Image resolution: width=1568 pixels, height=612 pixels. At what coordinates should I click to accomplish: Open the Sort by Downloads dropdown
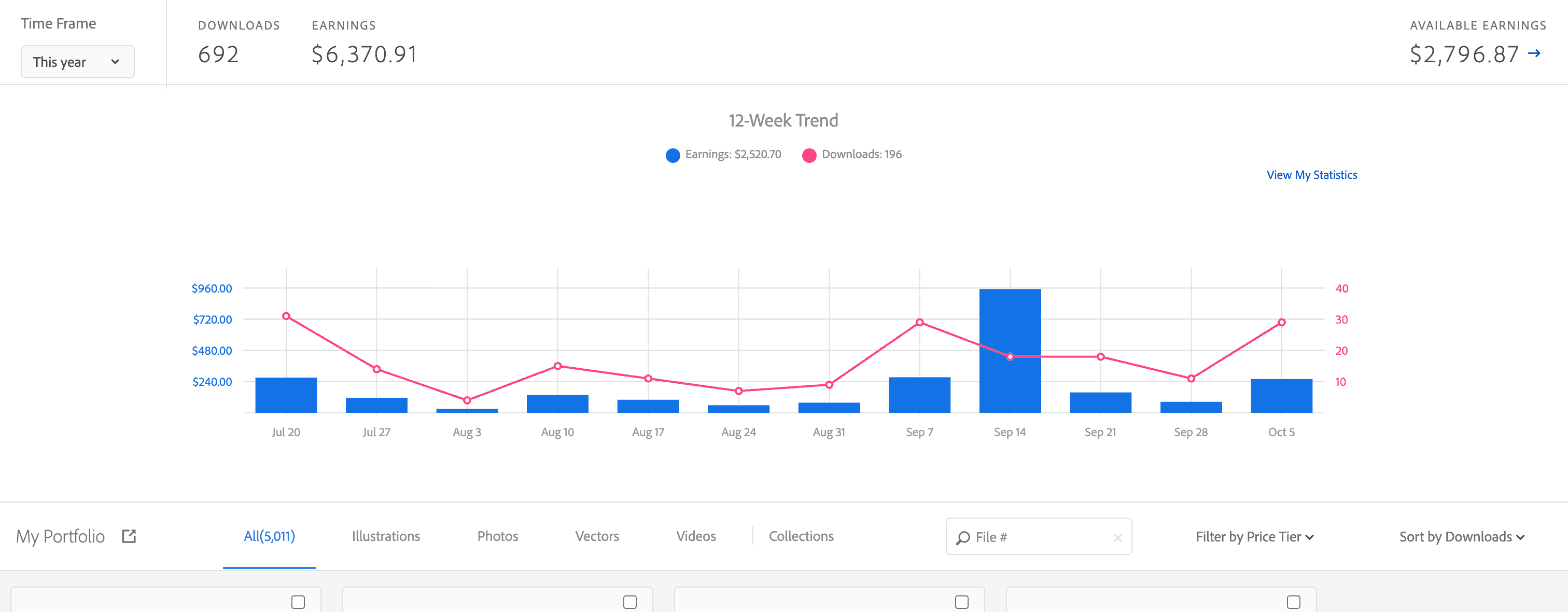click(1462, 537)
